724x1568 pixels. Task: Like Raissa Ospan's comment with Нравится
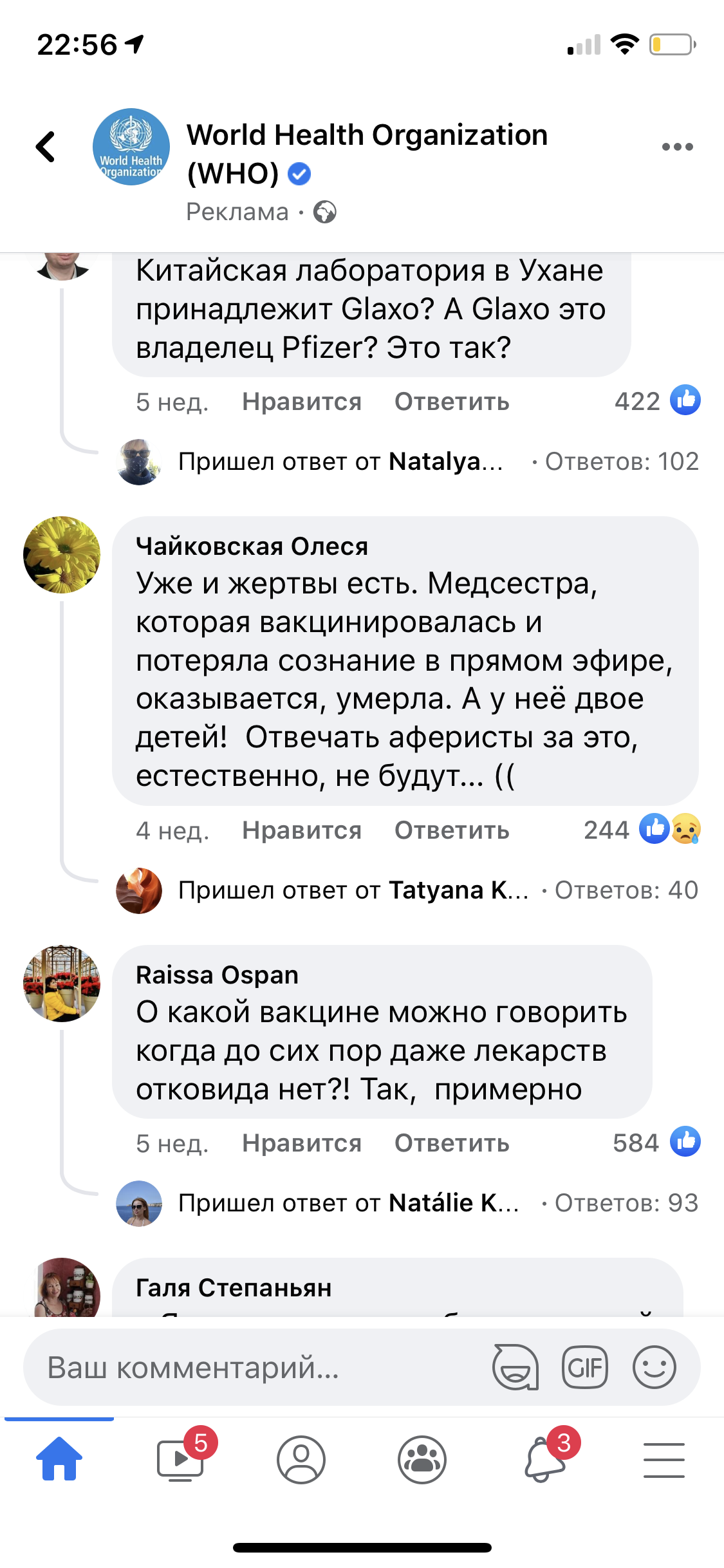click(302, 1143)
